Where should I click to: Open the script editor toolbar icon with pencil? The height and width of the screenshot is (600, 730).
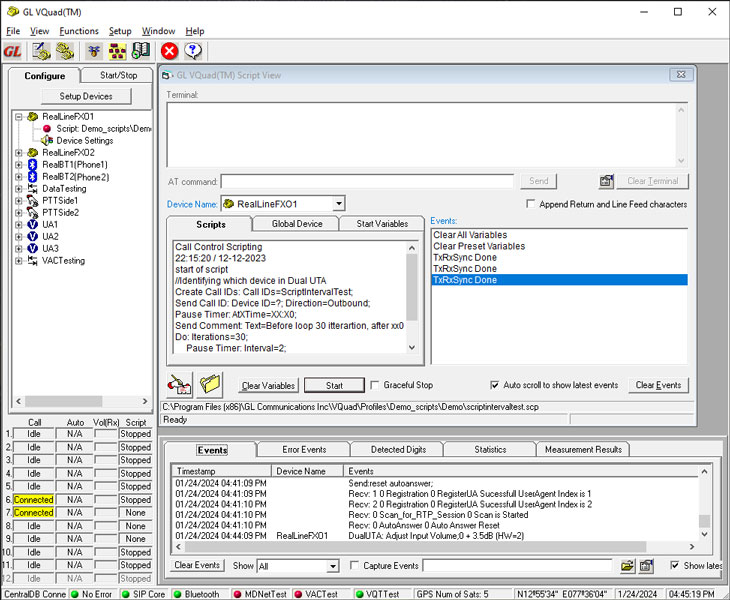coord(41,51)
